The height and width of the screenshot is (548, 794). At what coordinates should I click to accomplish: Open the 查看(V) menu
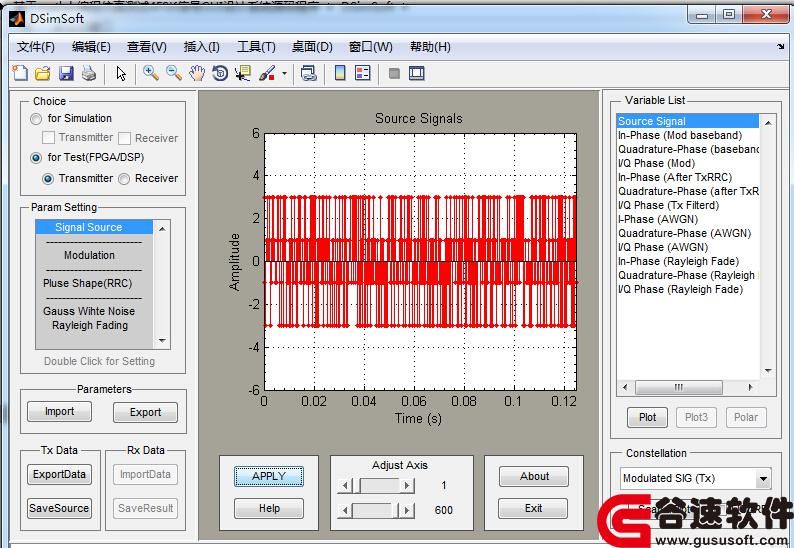(147, 47)
